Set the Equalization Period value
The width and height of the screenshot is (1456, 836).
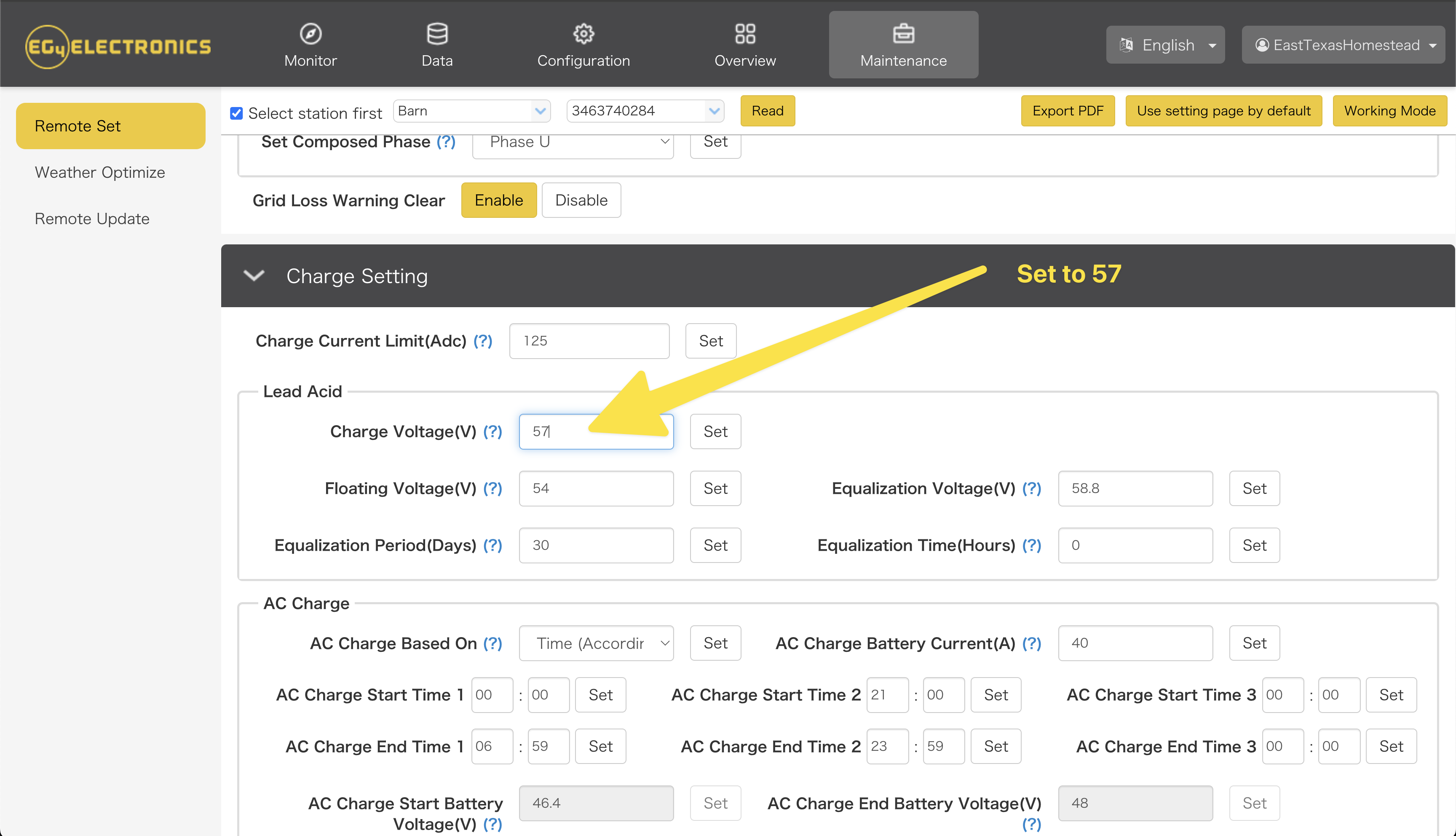point(715,545)
